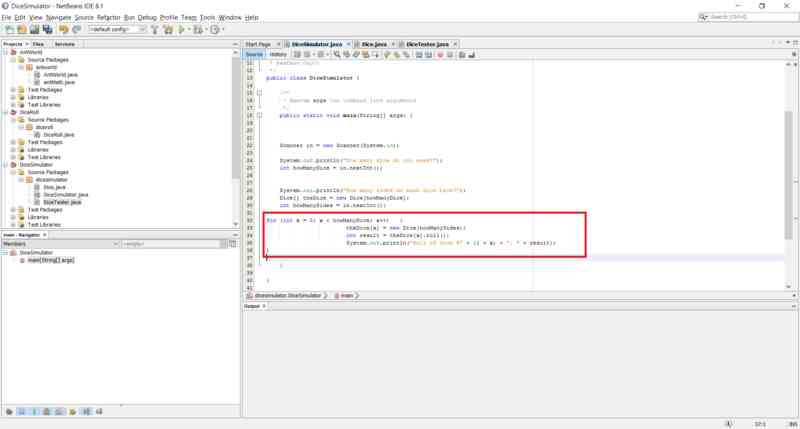The height and width of the screenshot is (429, 800).
Task: Click the Undo toolbar icon
Action: 64,30
